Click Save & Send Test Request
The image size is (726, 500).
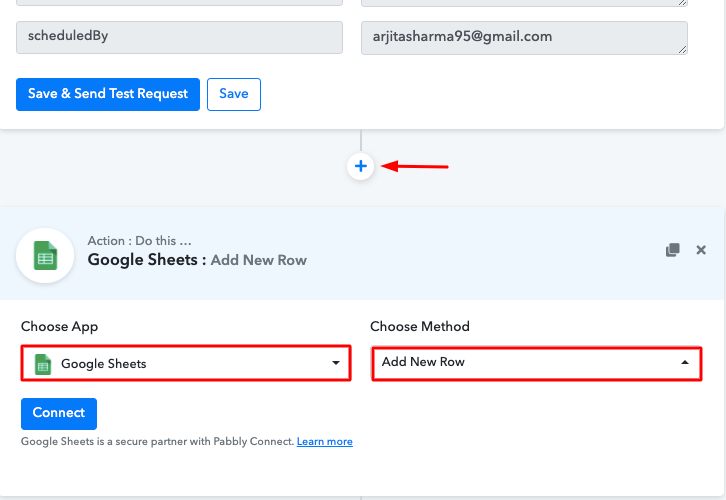point(108,94)
